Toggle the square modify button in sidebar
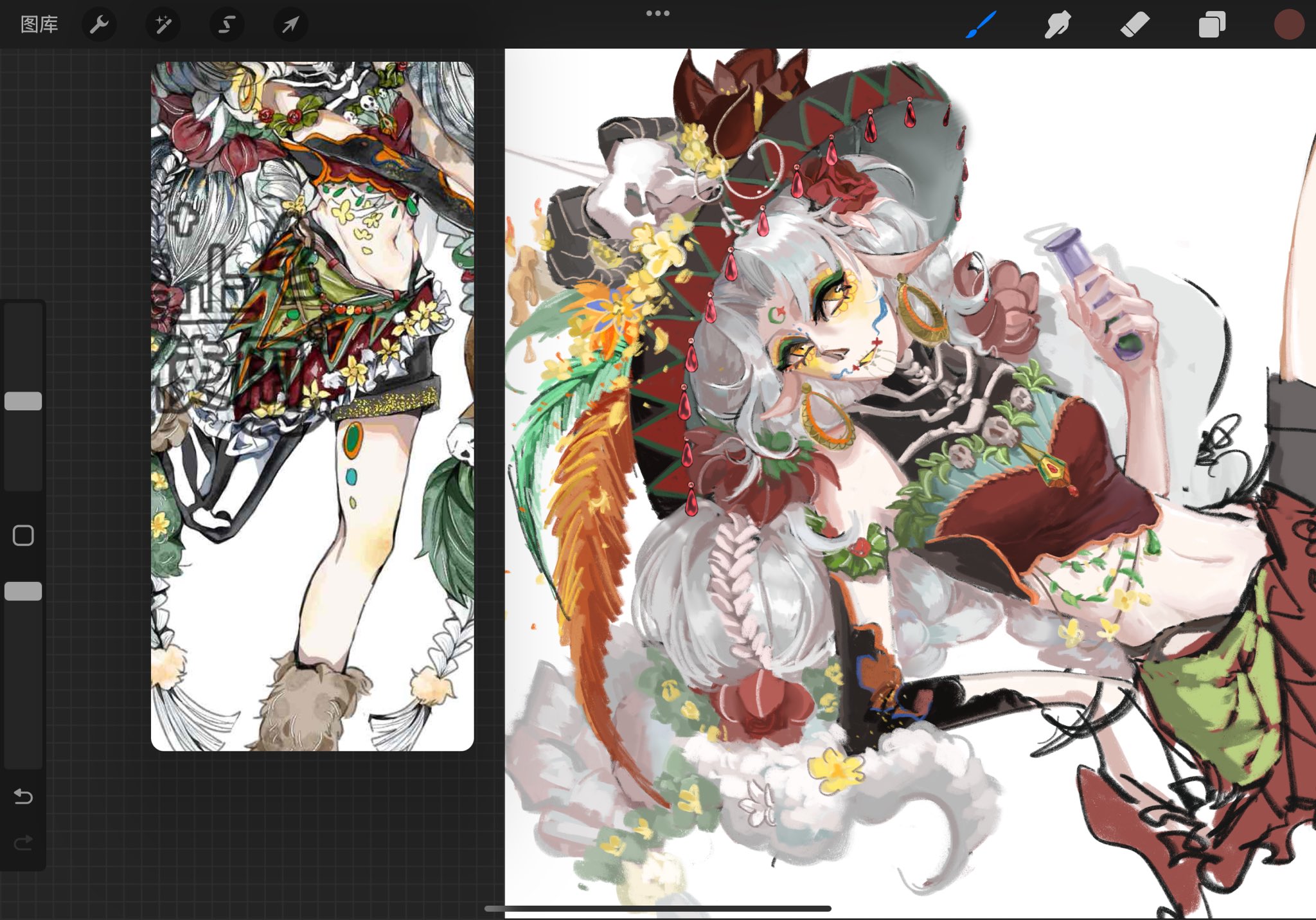 click(x=23, y=535)
